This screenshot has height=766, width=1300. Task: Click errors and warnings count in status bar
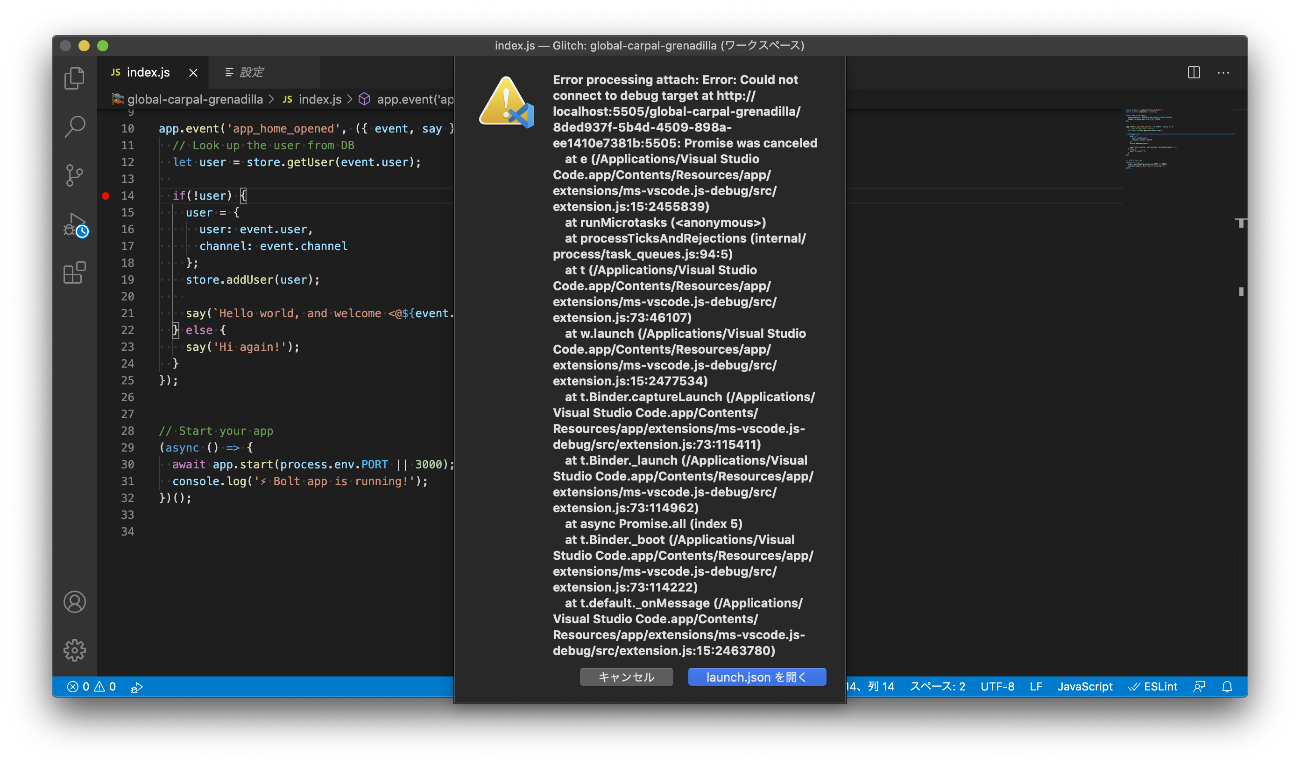(91, 687)
